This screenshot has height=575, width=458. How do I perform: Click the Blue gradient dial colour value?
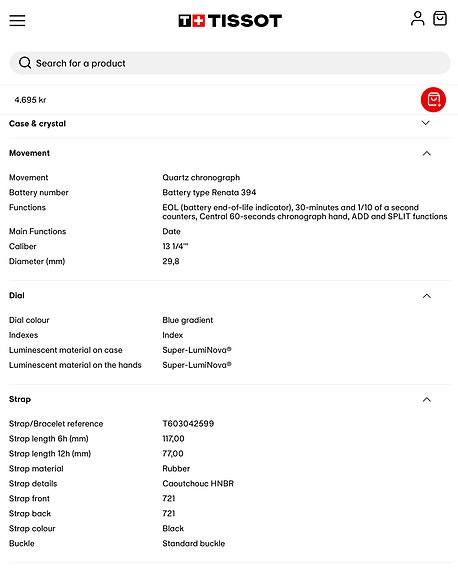(188, 320)
